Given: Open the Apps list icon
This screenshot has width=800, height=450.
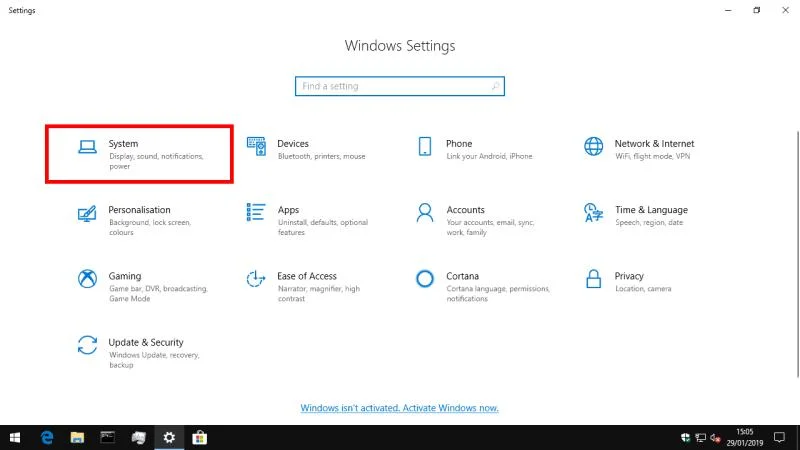Looking at the screenshot, I should (x=256, y=212).
